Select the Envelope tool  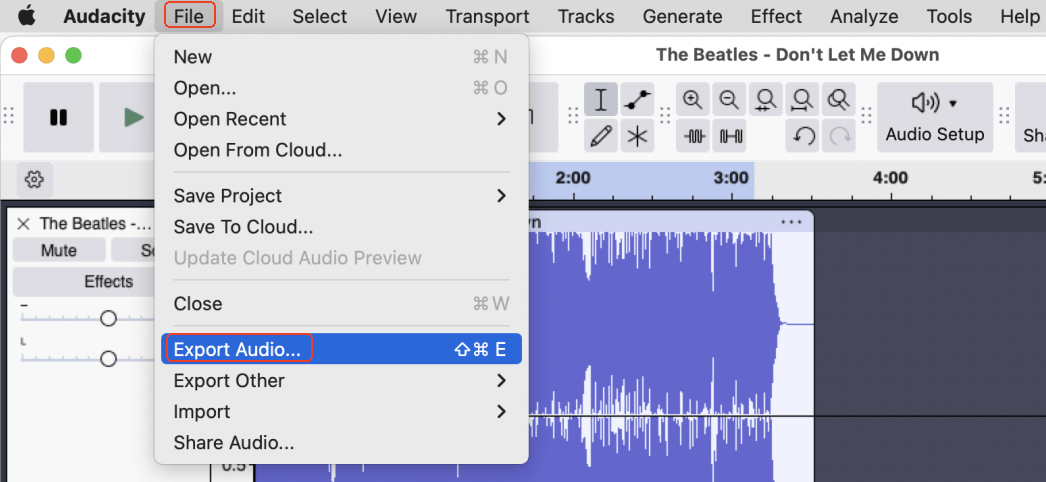point(637,100)
